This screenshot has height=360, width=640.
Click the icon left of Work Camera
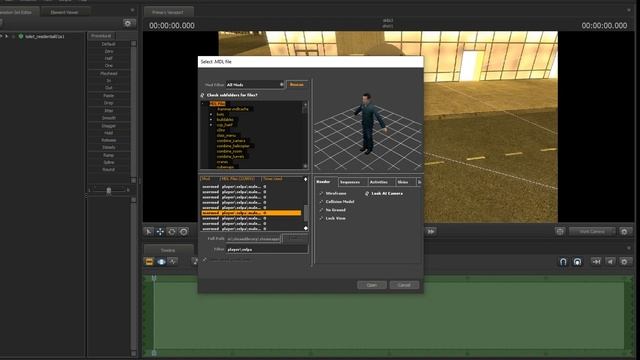(560, 231)
